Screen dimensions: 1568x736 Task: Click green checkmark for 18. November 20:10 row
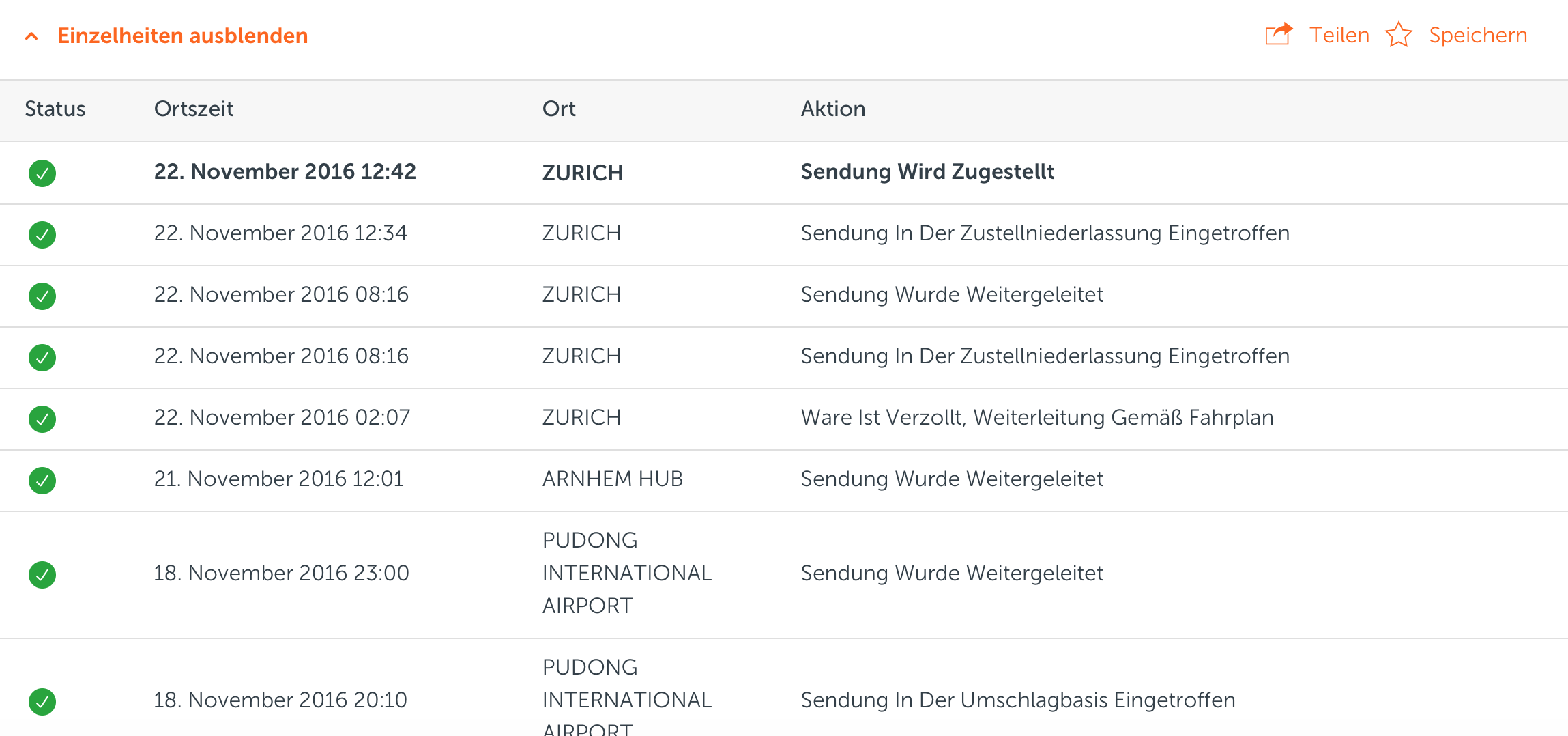pyautogui.click(x=42, y=702)
